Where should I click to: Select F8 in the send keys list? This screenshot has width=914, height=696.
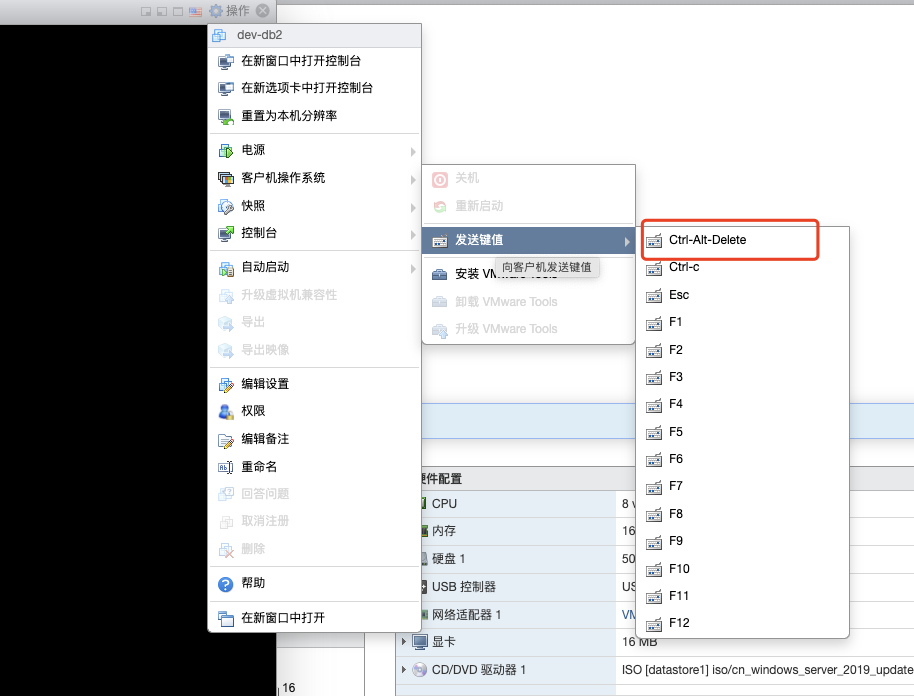tap(676, 513)
